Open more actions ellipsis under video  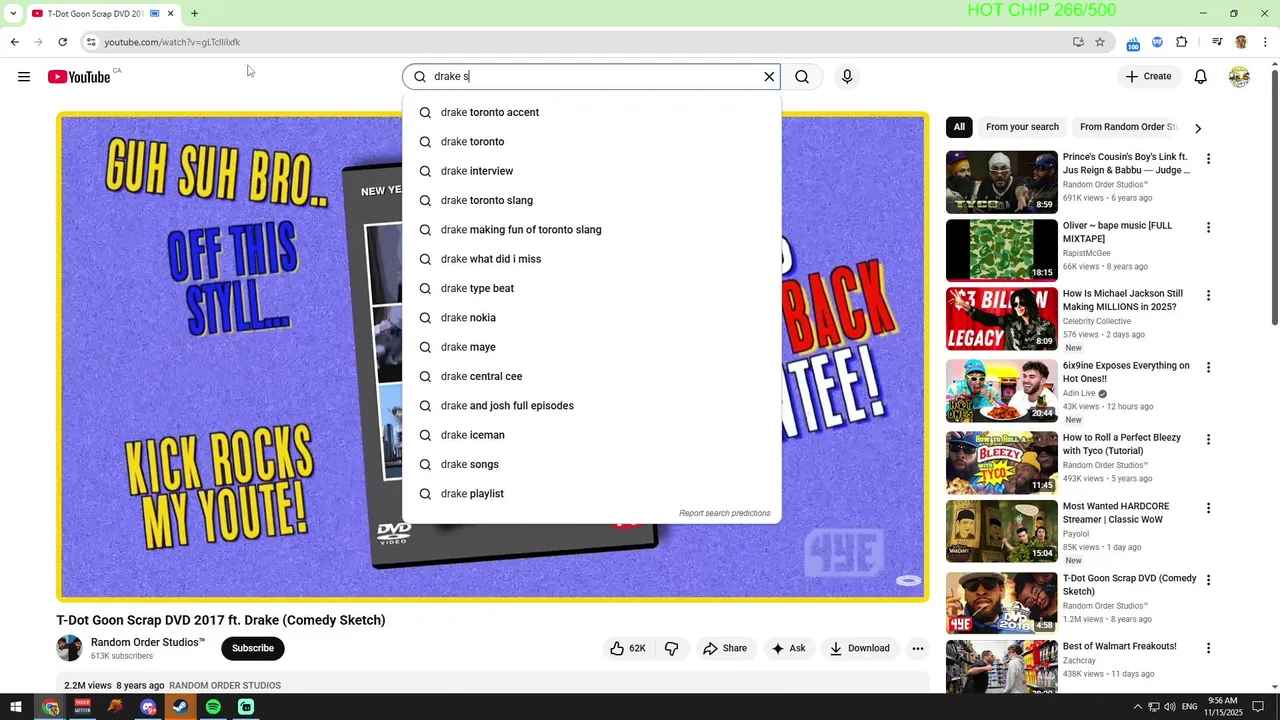point(917,648)
